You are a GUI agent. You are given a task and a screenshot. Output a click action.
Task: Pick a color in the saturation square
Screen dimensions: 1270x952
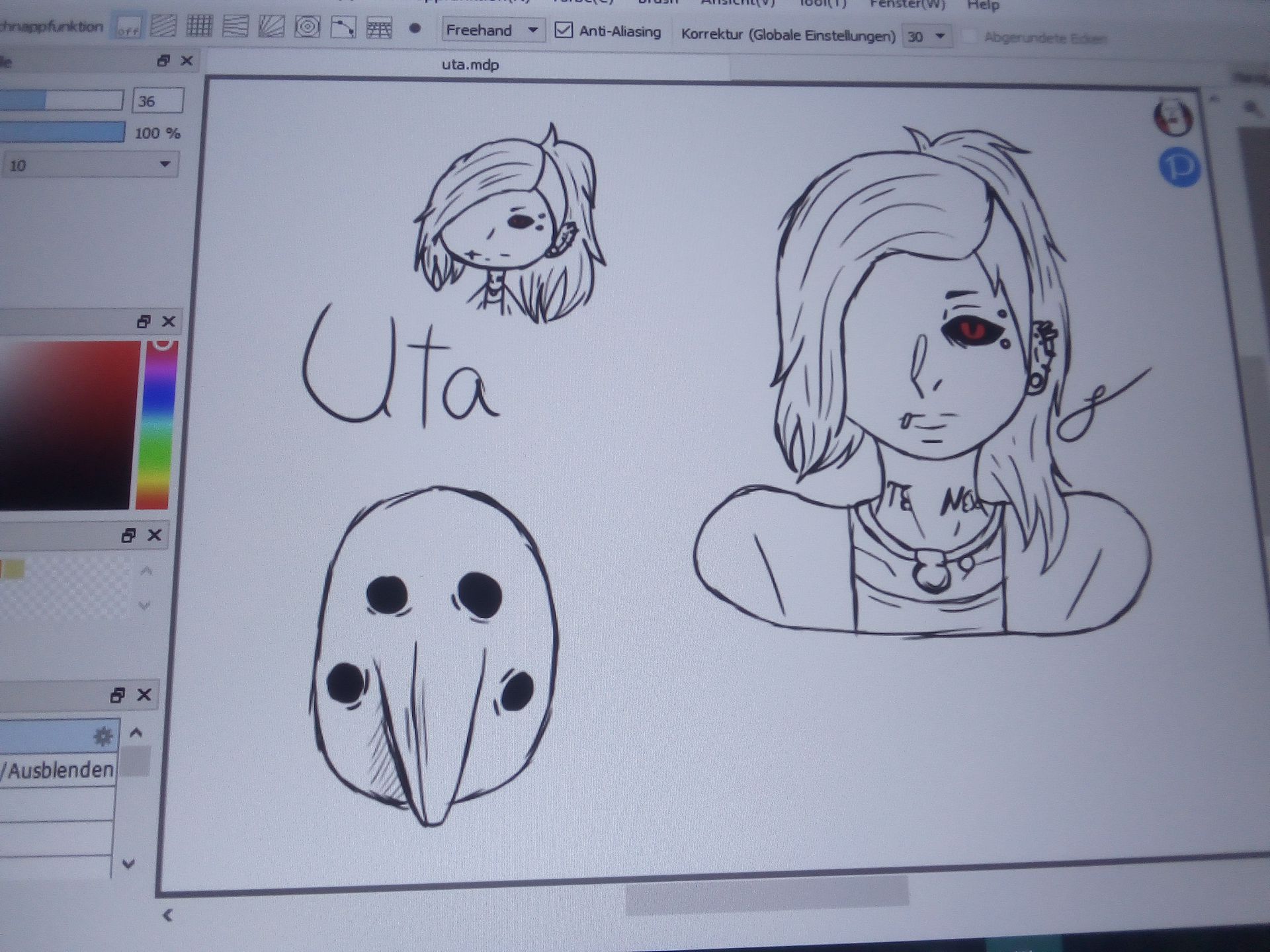click(69, 425)
